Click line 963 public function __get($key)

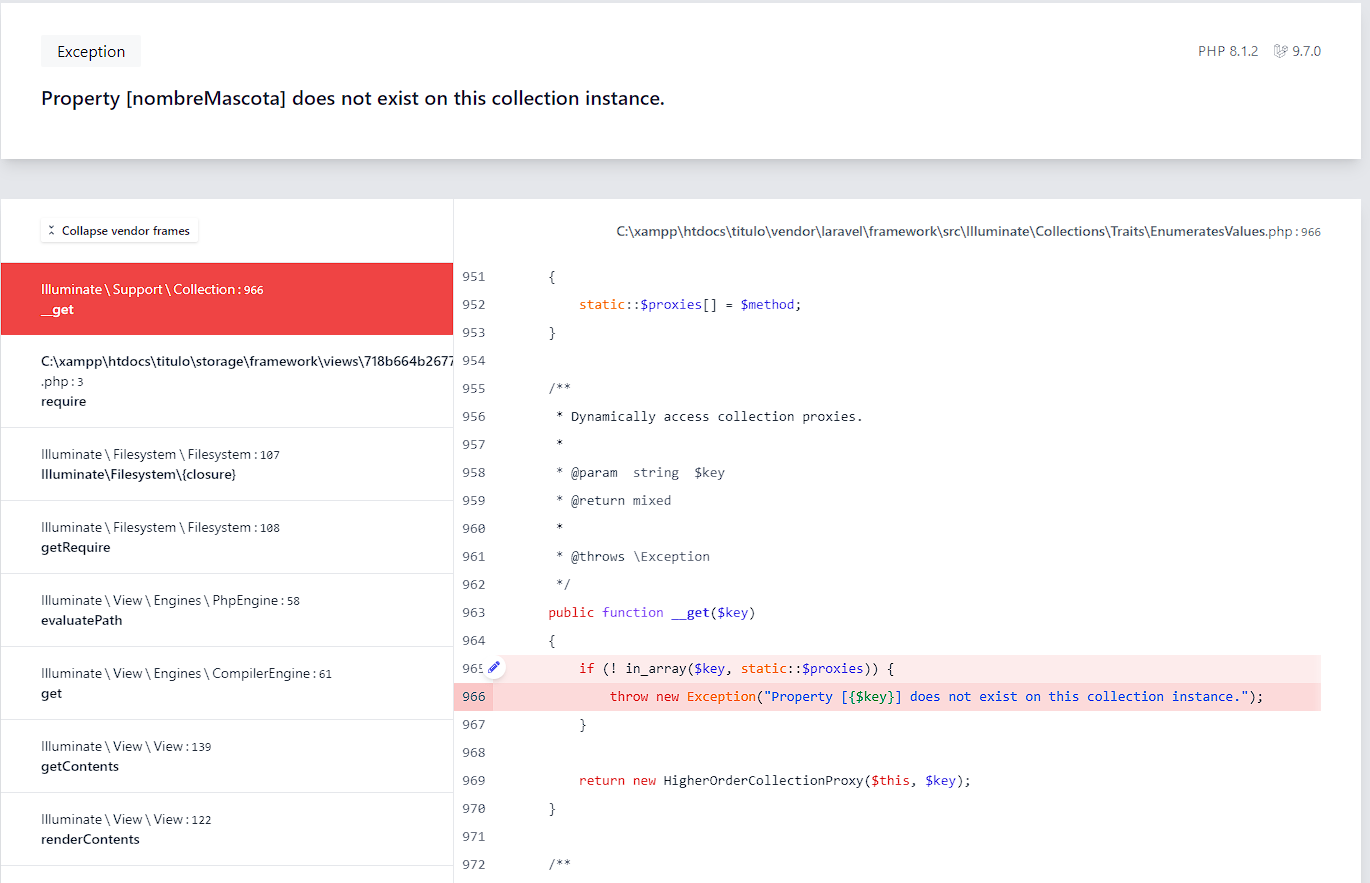pos(651,612)
